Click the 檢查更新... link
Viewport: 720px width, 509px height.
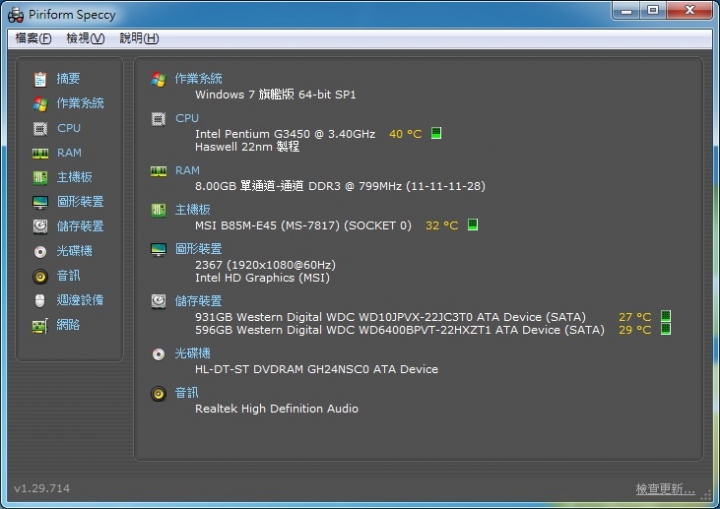[x=665, y=489]
